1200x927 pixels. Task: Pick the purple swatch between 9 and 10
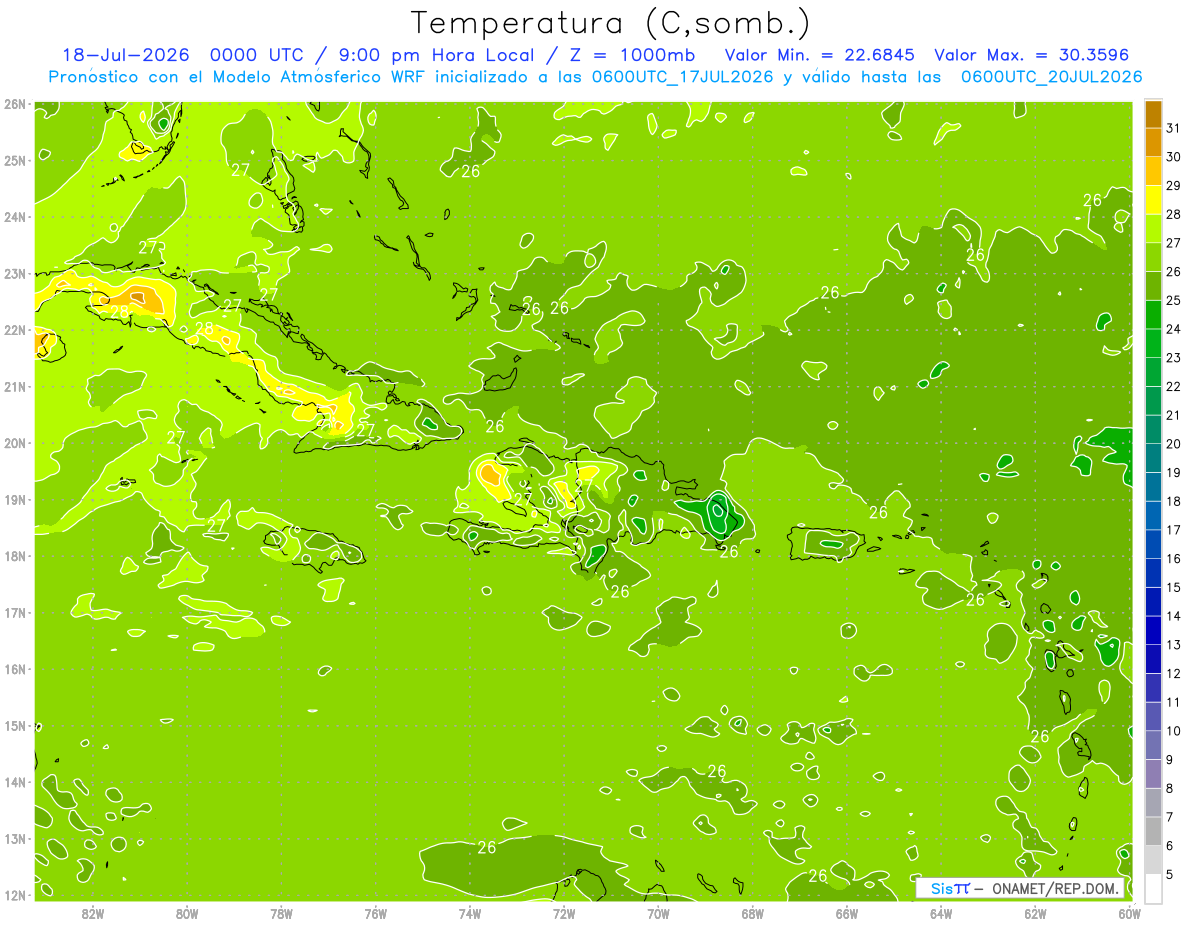(1153, 745)
